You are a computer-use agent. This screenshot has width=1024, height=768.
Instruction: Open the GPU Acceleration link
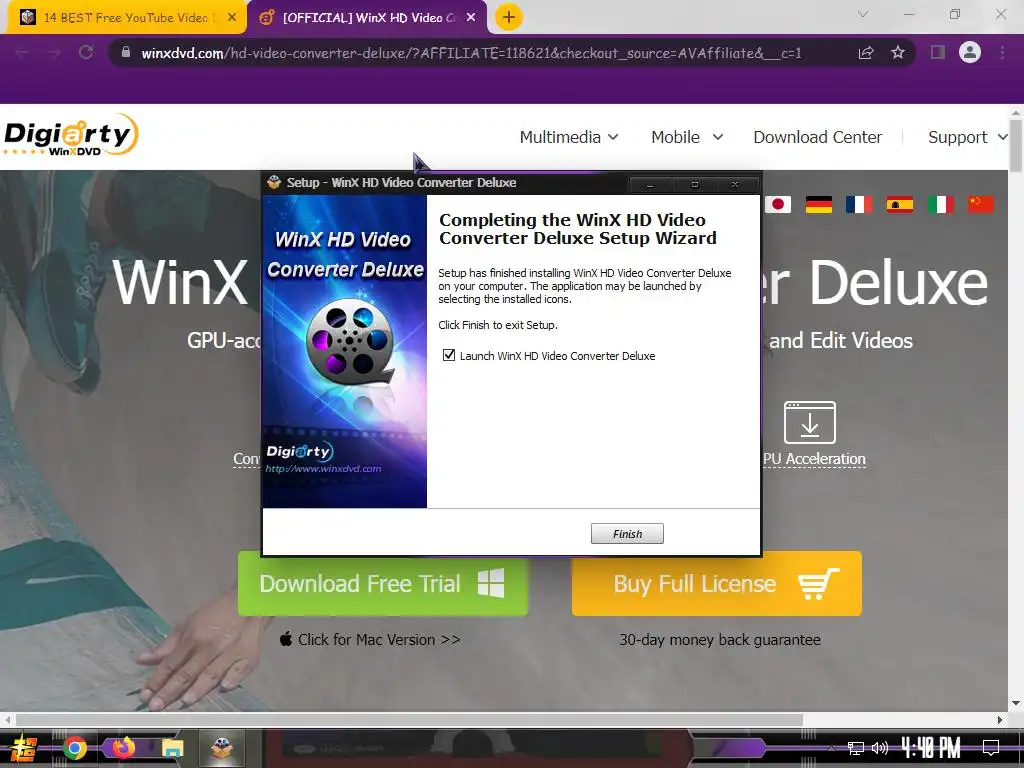[x=814, y=458]
